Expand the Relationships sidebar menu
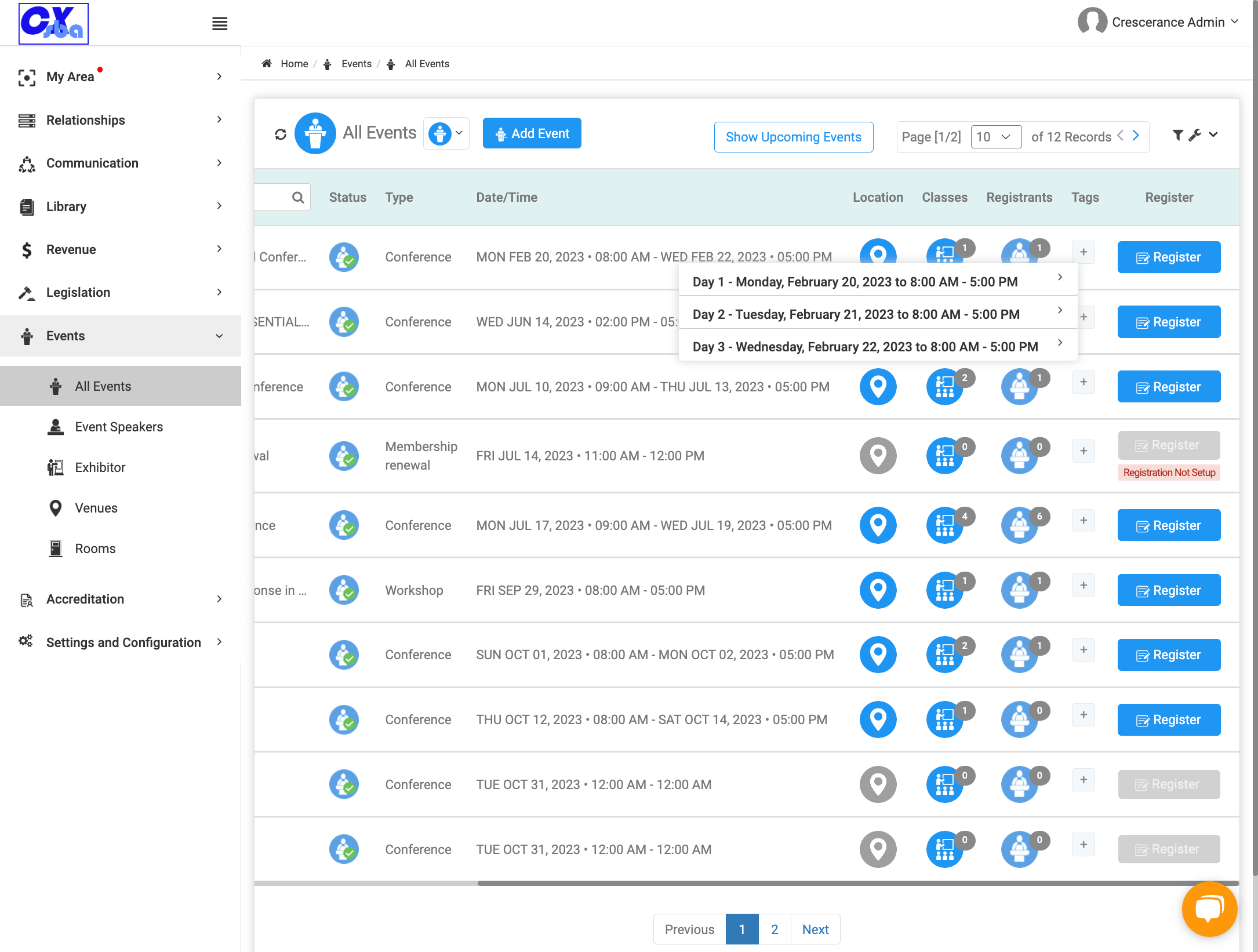 121,120
